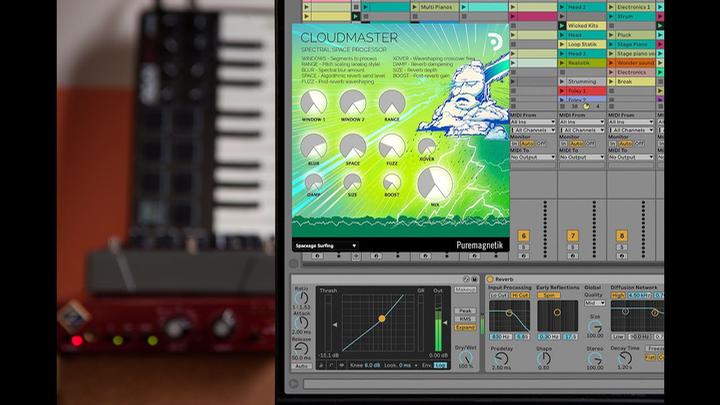720x405 pixels.
Task: Open track 6 MIDI To No Output dropdown
Action: coord(533,157)
